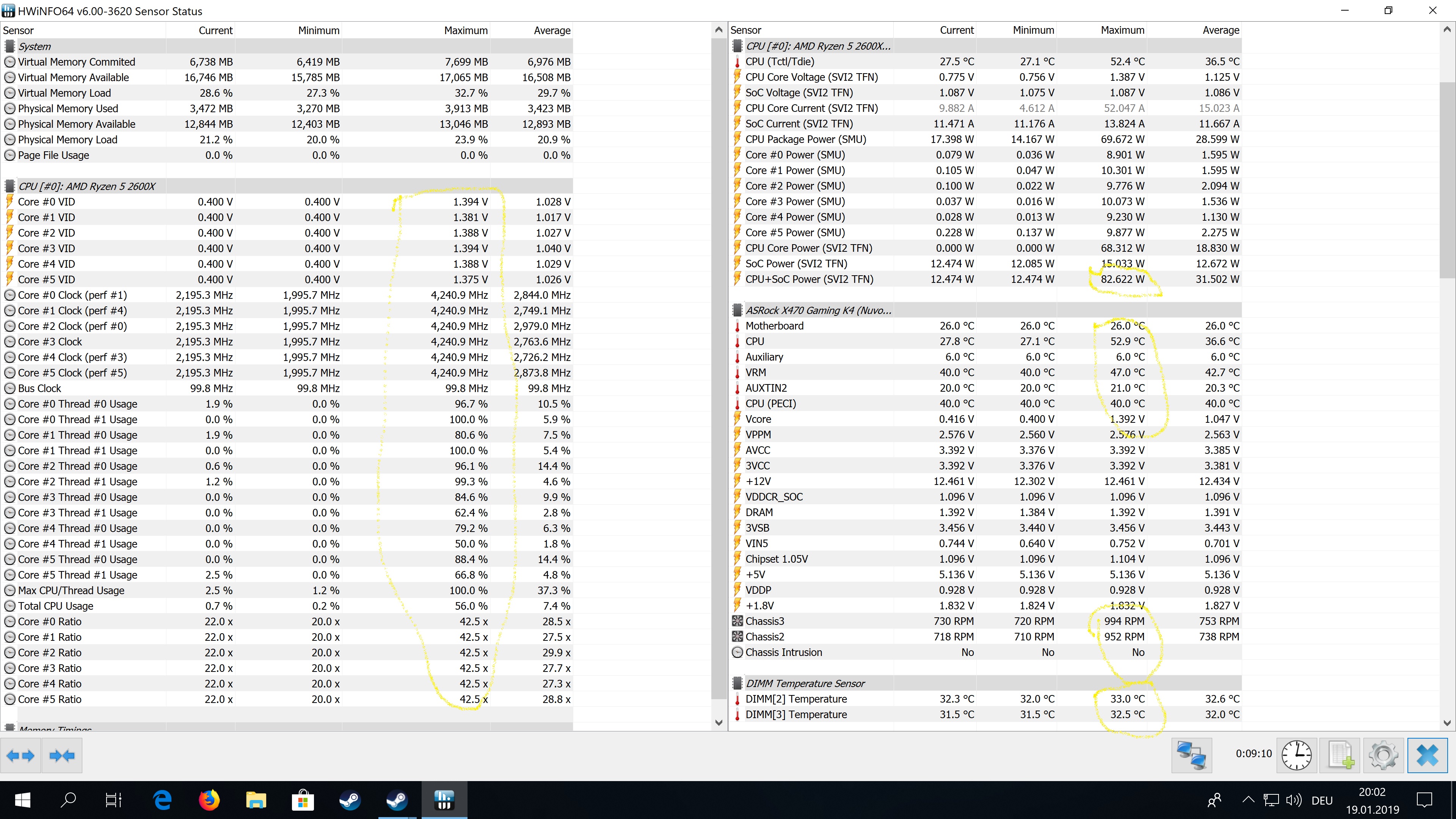Select ASRock X470 Gaming K4 group header

click(818, 310)
